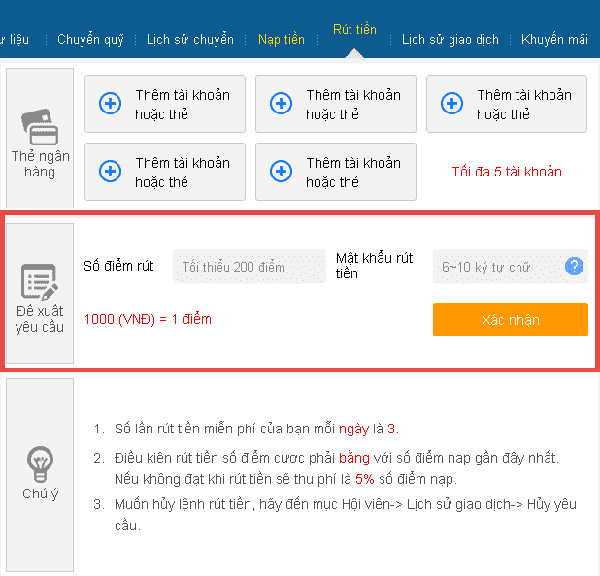This screenshot has width=600, height=576.
Task: Click the Chú ý lightbulb icon
Action: coord(39,462)
